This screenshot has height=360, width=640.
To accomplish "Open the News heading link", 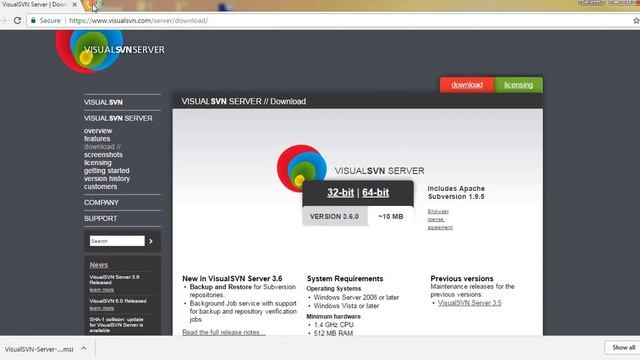I will pyautogui.click(x=98, y=265).
